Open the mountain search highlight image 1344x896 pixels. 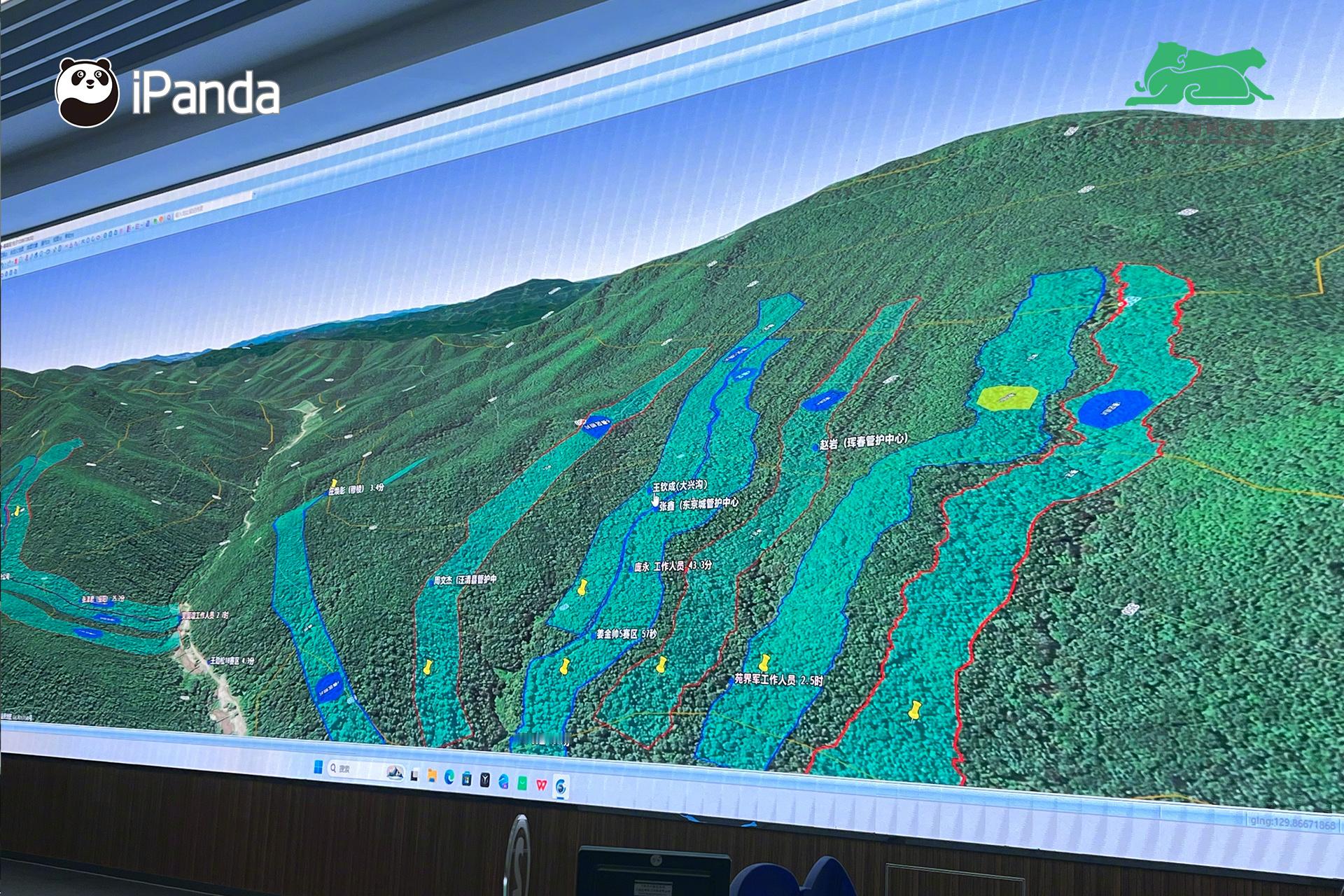tap(395, 773)
